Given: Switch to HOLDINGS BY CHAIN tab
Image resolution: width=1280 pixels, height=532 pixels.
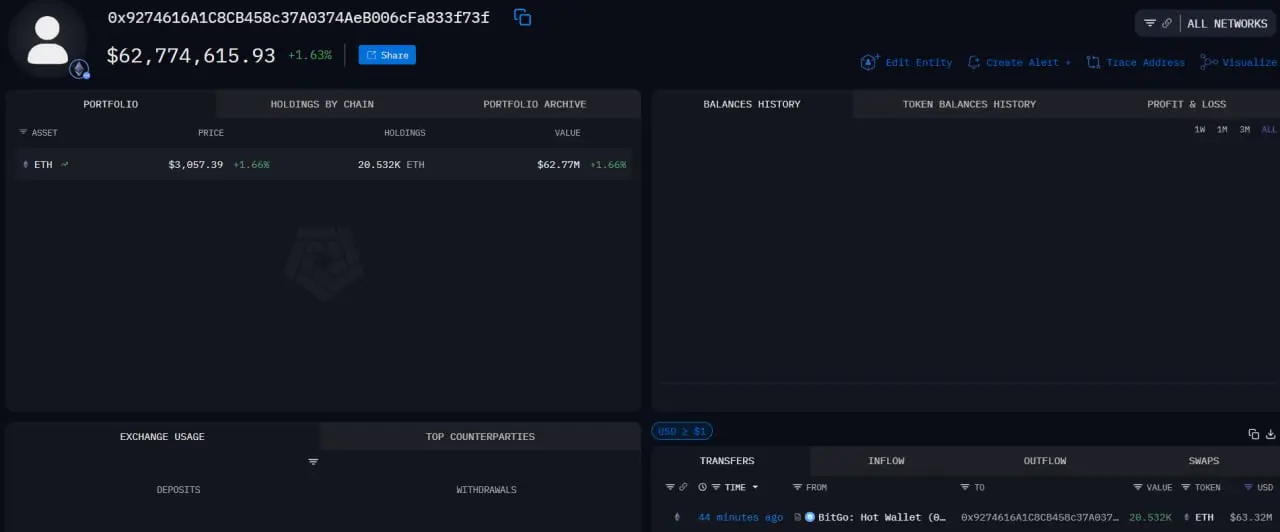Looking at the screenshot, I should pos(322,104).
